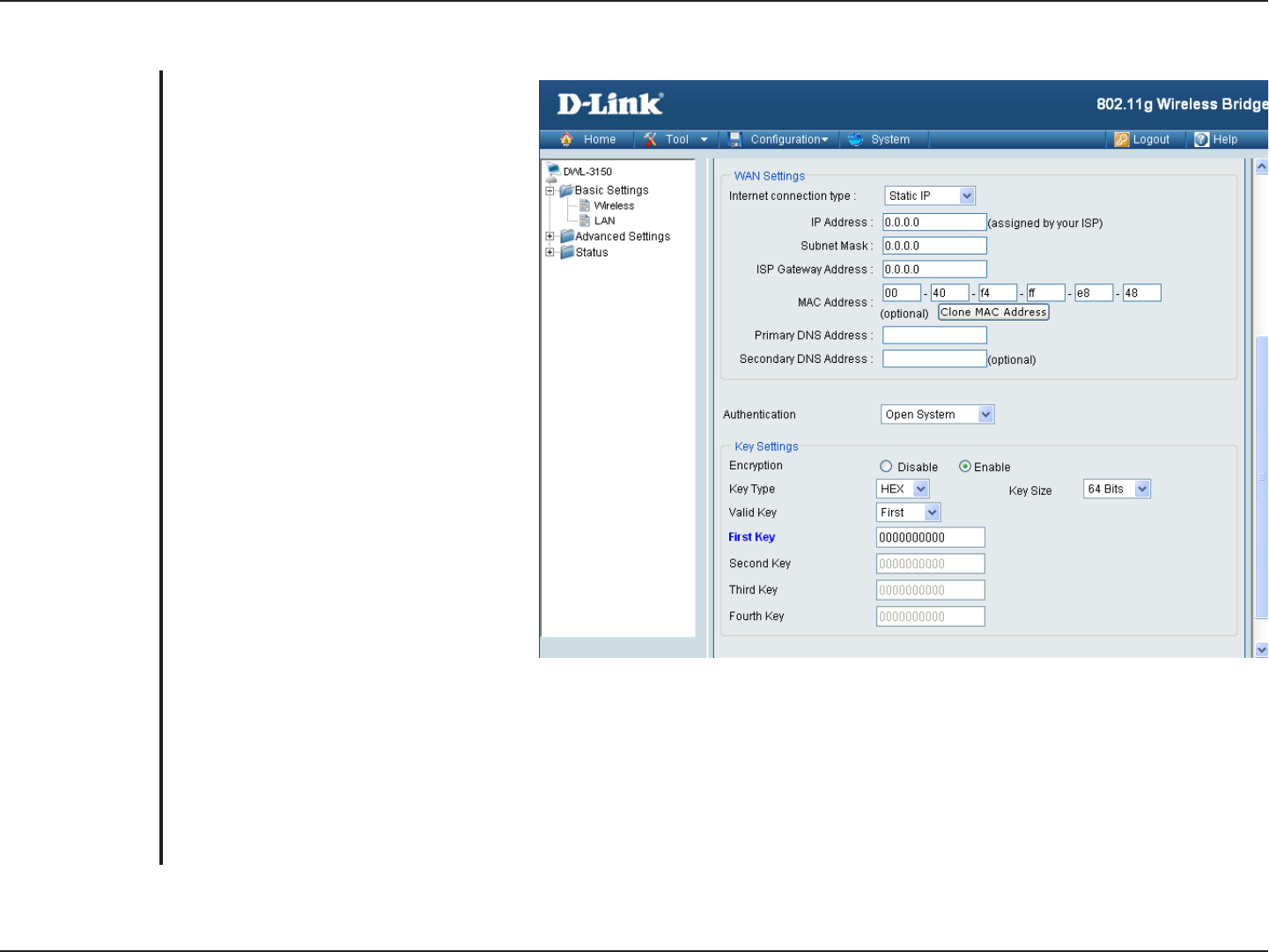Click the Subnet Mask input field
The height and width of the screenshot is (952, 1269).
[934, 246]
